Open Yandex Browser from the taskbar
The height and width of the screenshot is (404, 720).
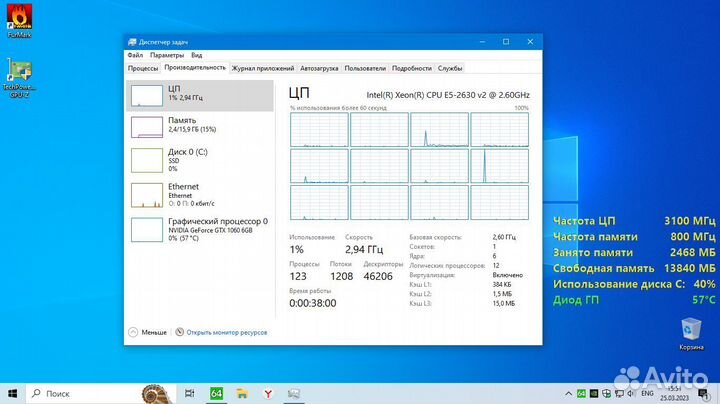click(268, 393)
